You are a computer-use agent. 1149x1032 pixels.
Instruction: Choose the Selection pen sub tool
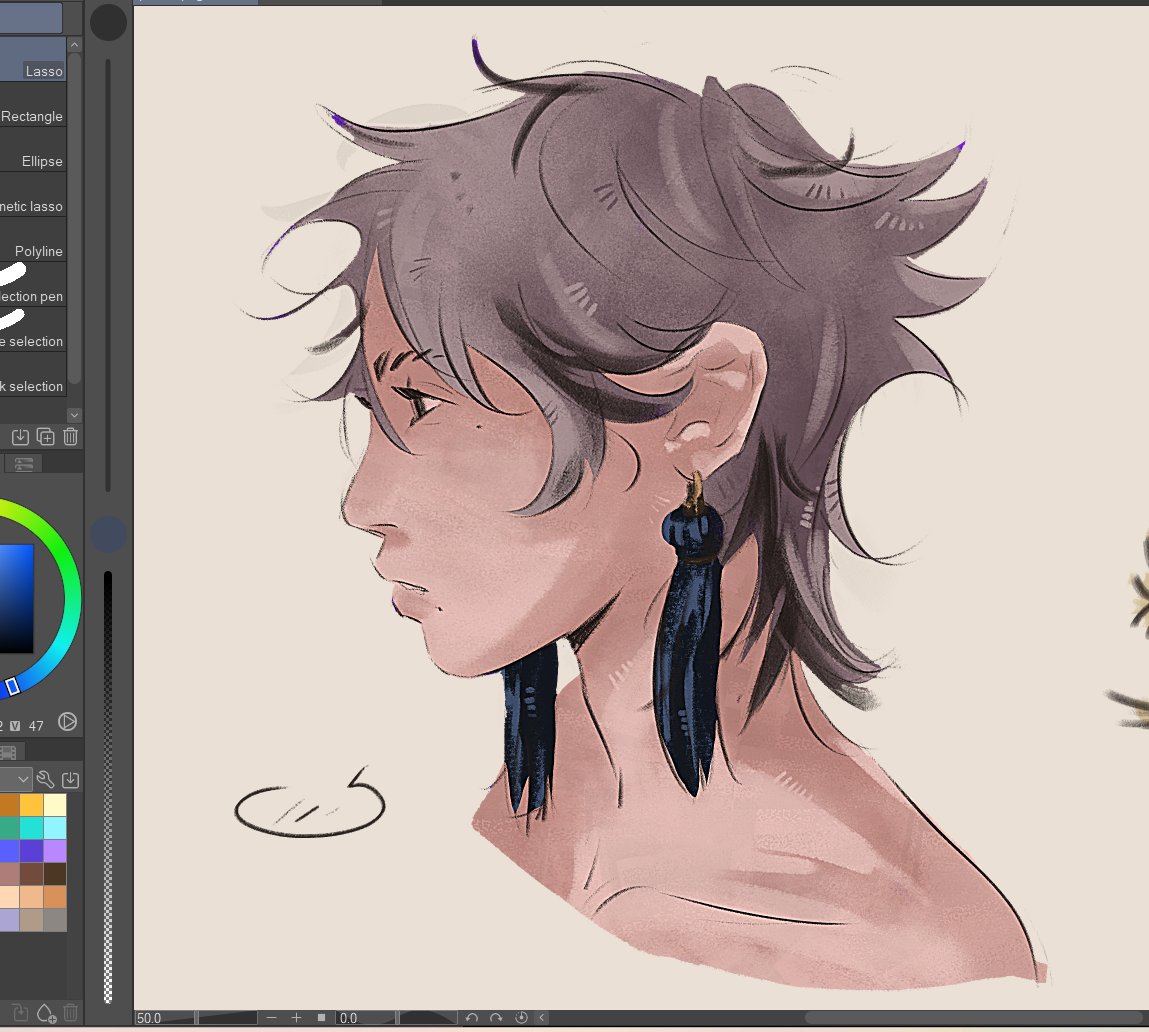coord(33,284)
